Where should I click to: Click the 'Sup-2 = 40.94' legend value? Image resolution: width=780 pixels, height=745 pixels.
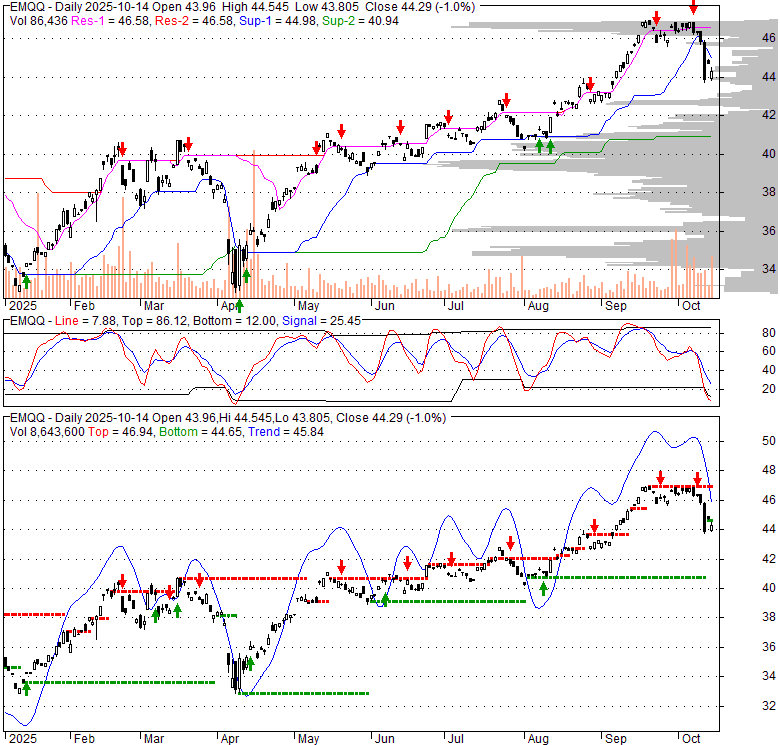(x=360, y=21)
